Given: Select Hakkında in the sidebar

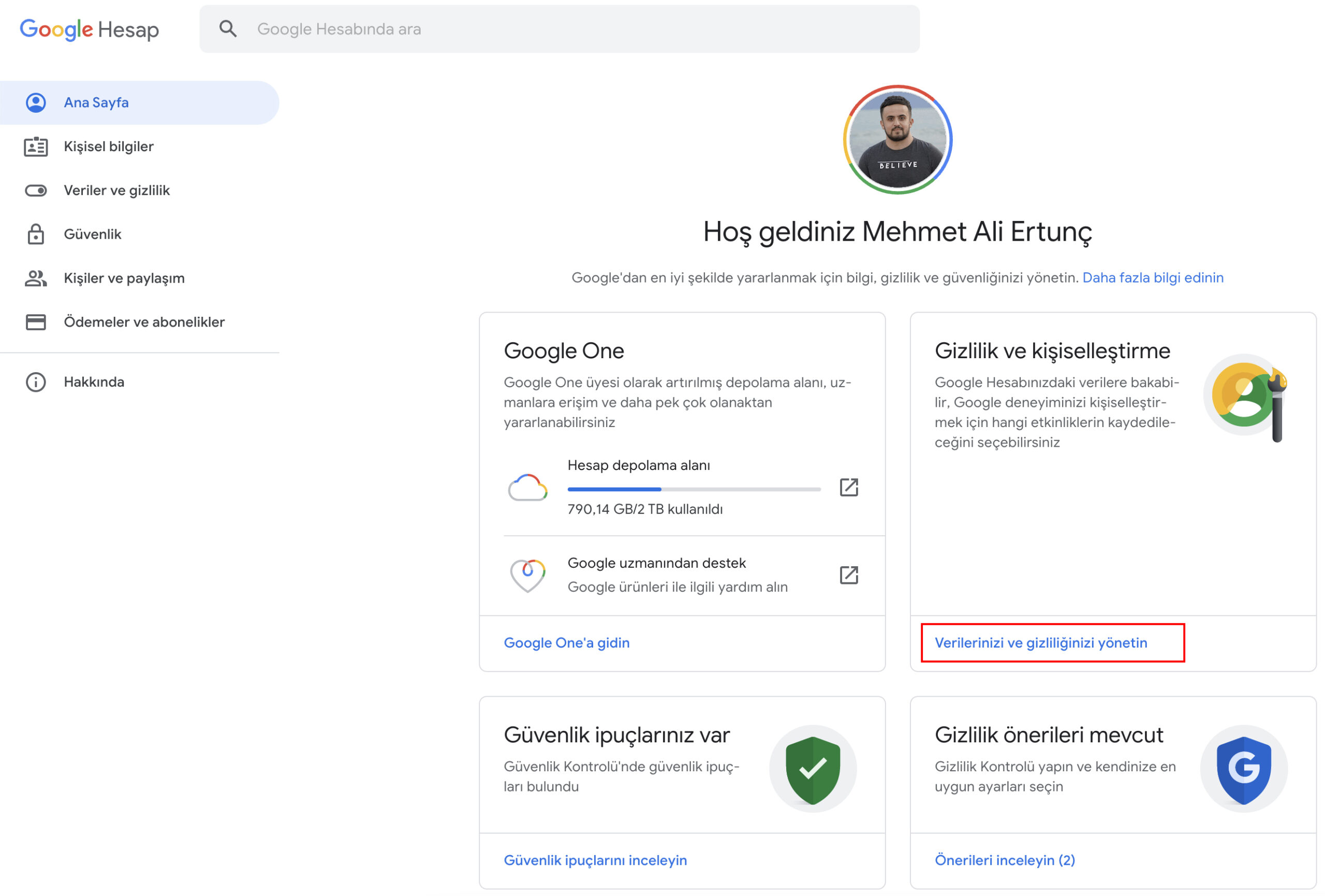Looking at the screenshot, I should 140,382.
